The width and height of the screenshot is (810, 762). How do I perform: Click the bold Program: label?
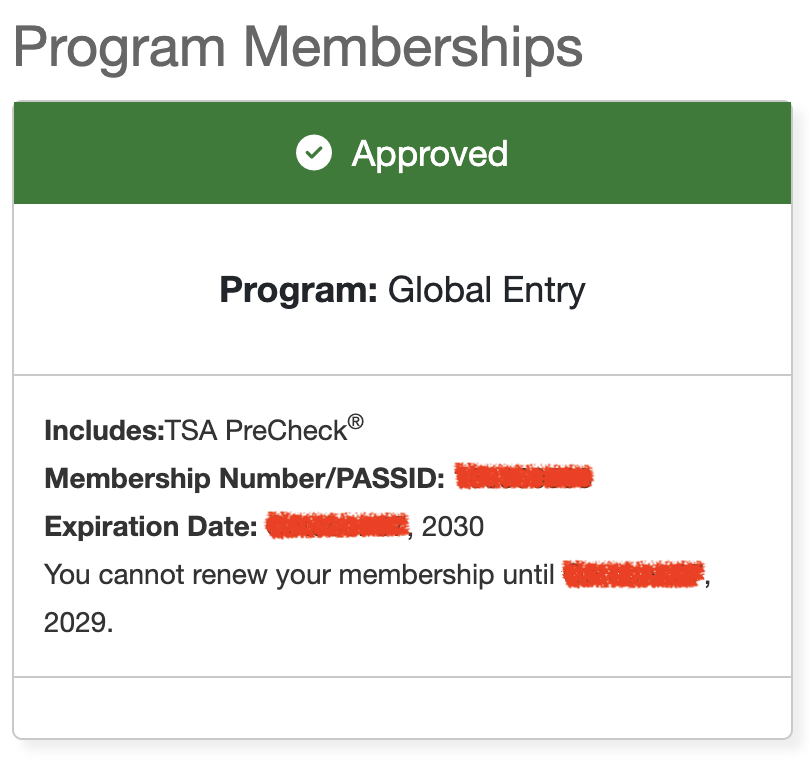pos(299,290)
